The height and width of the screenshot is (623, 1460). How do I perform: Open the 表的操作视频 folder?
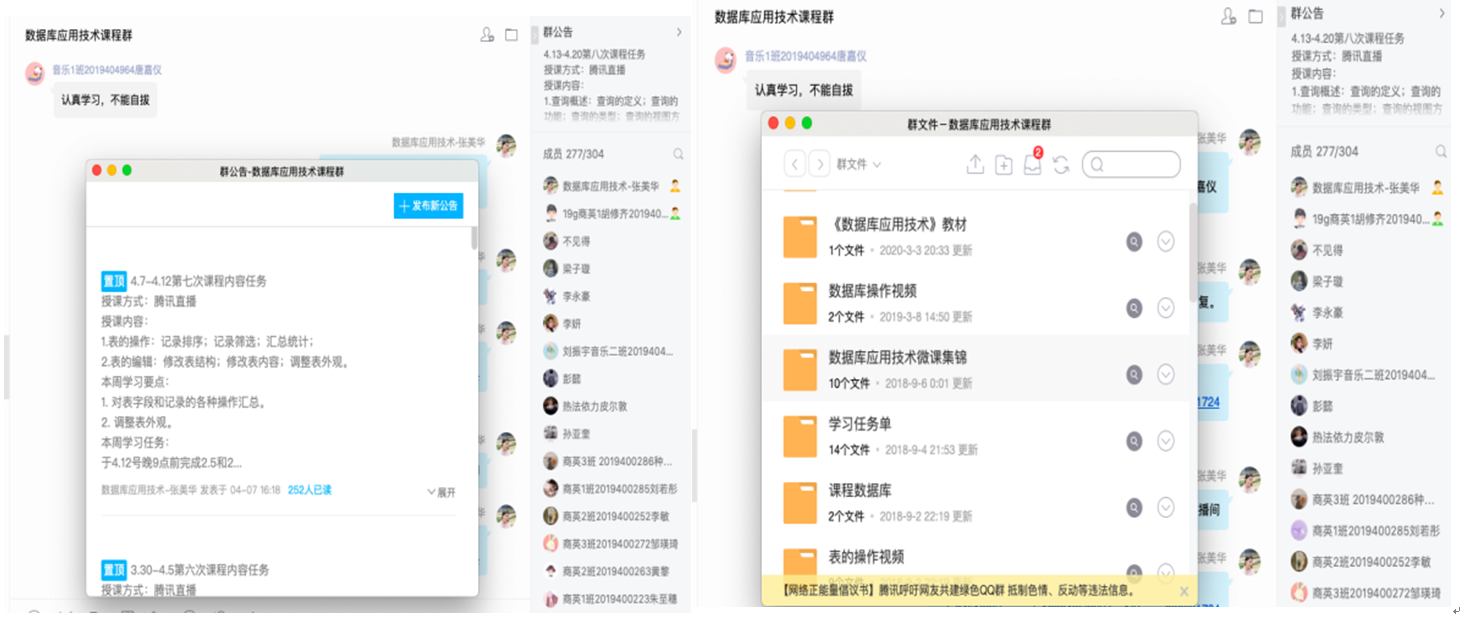click(x=866, y=558)
